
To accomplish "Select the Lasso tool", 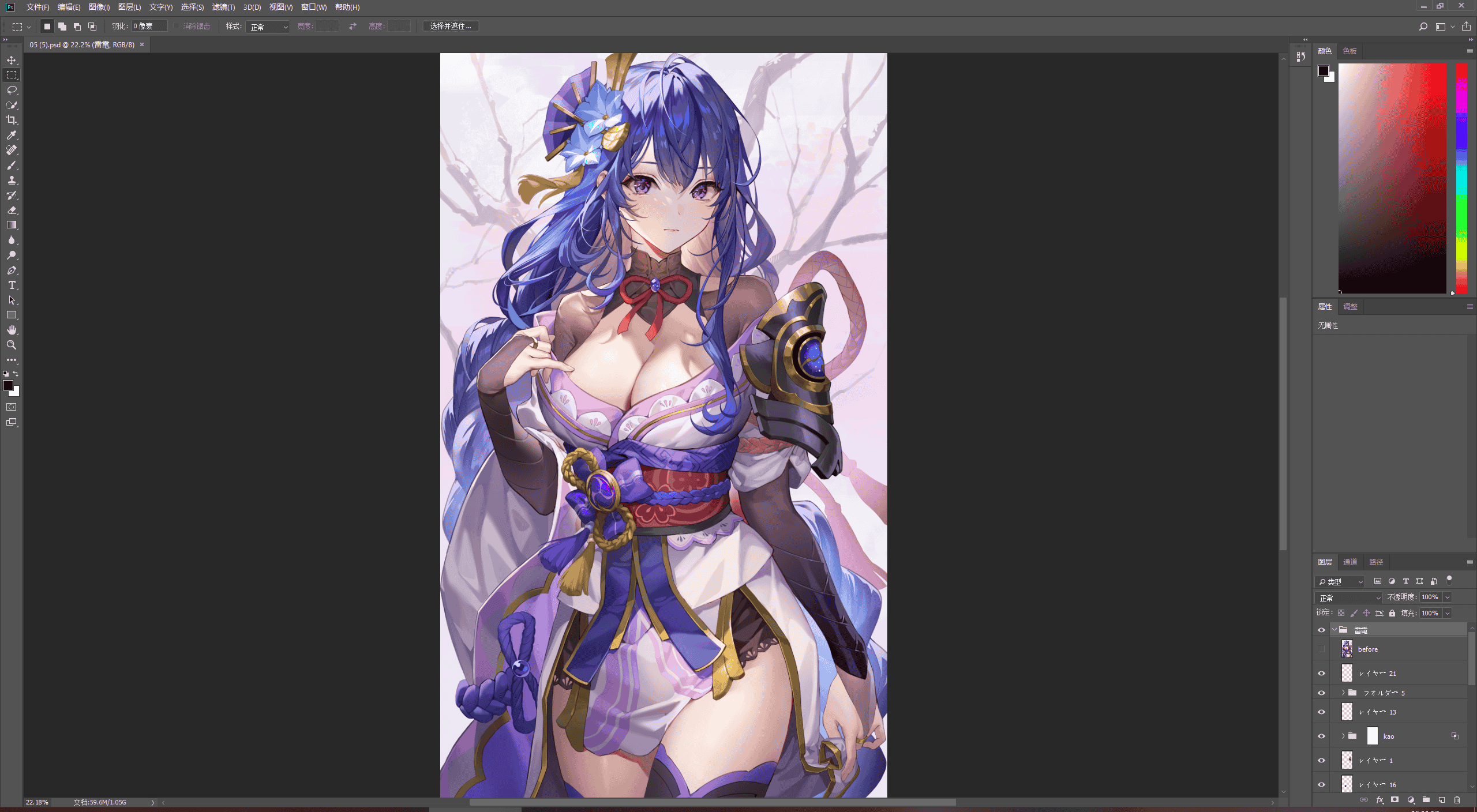I will (x=12, y=90).
